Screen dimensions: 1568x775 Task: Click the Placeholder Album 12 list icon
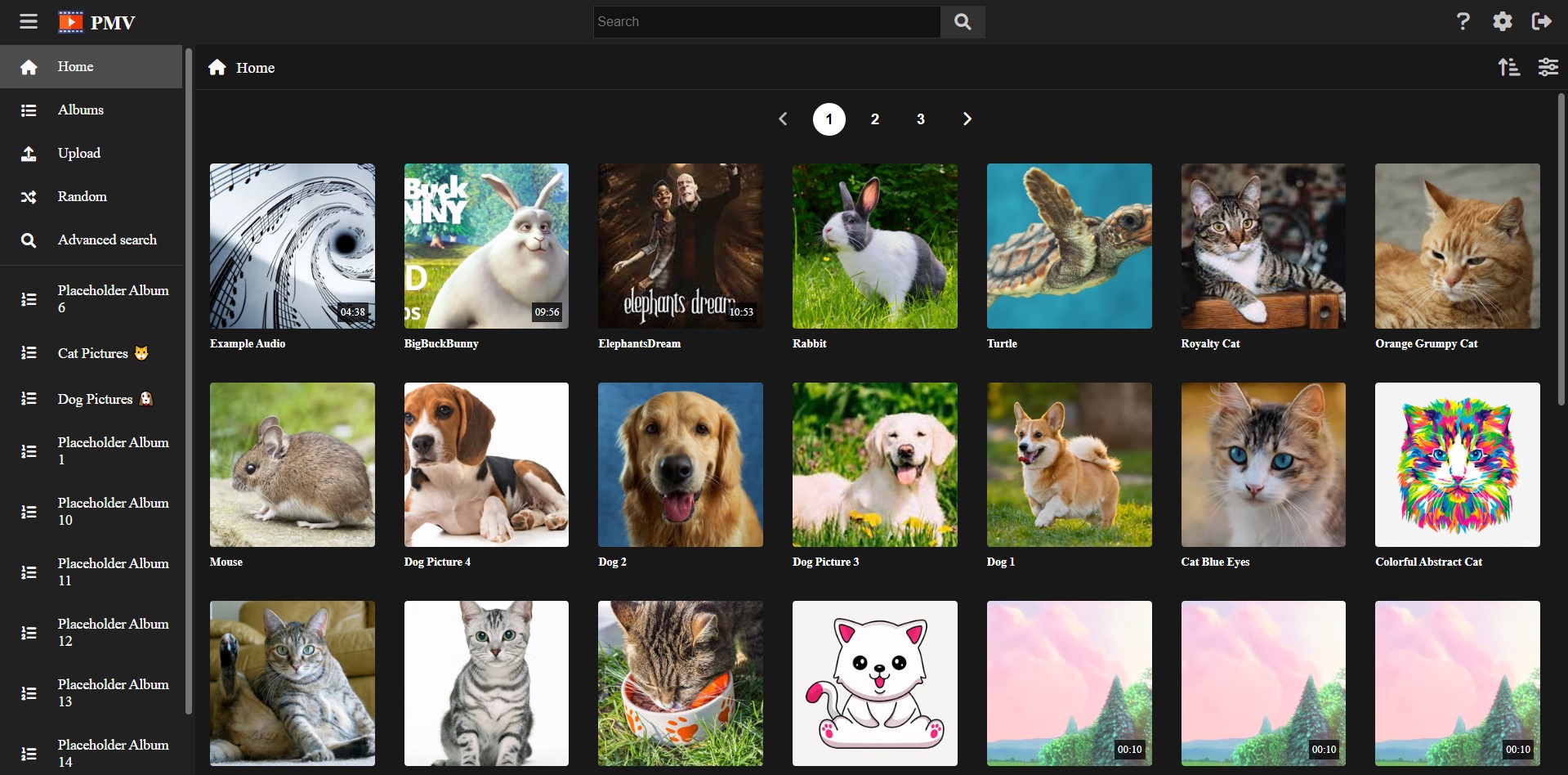(x=29, y=633)
